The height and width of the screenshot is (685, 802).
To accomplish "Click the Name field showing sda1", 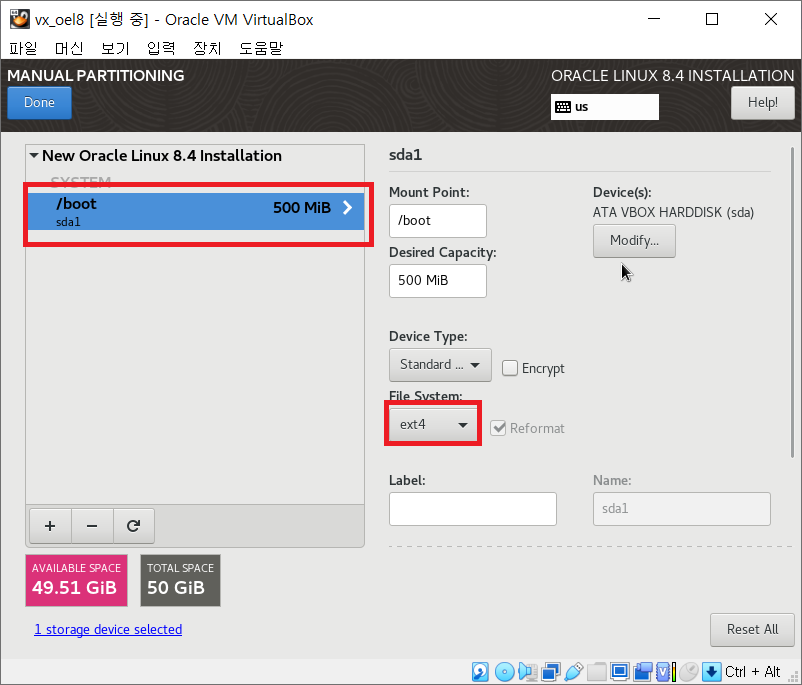I will click(x=682, y=509).
